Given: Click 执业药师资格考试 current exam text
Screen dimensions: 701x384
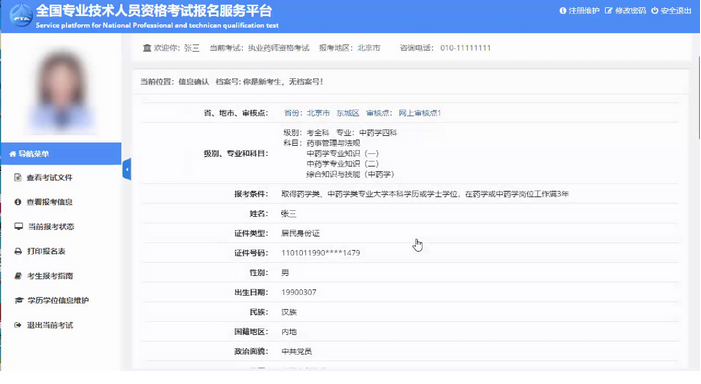Looking at the screenshot, I should coord(279,47).
